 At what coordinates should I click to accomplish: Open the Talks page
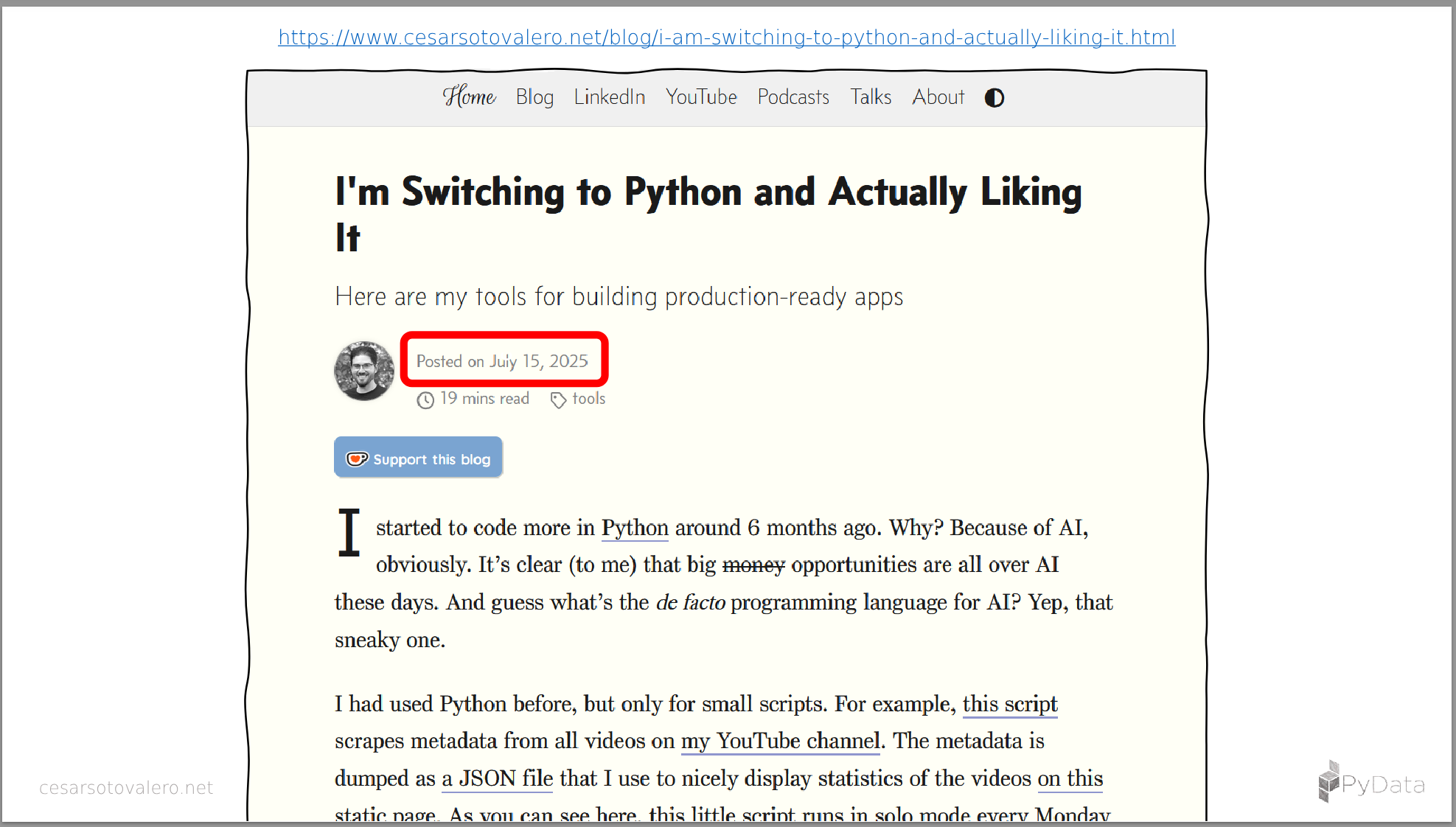(871, 97)
